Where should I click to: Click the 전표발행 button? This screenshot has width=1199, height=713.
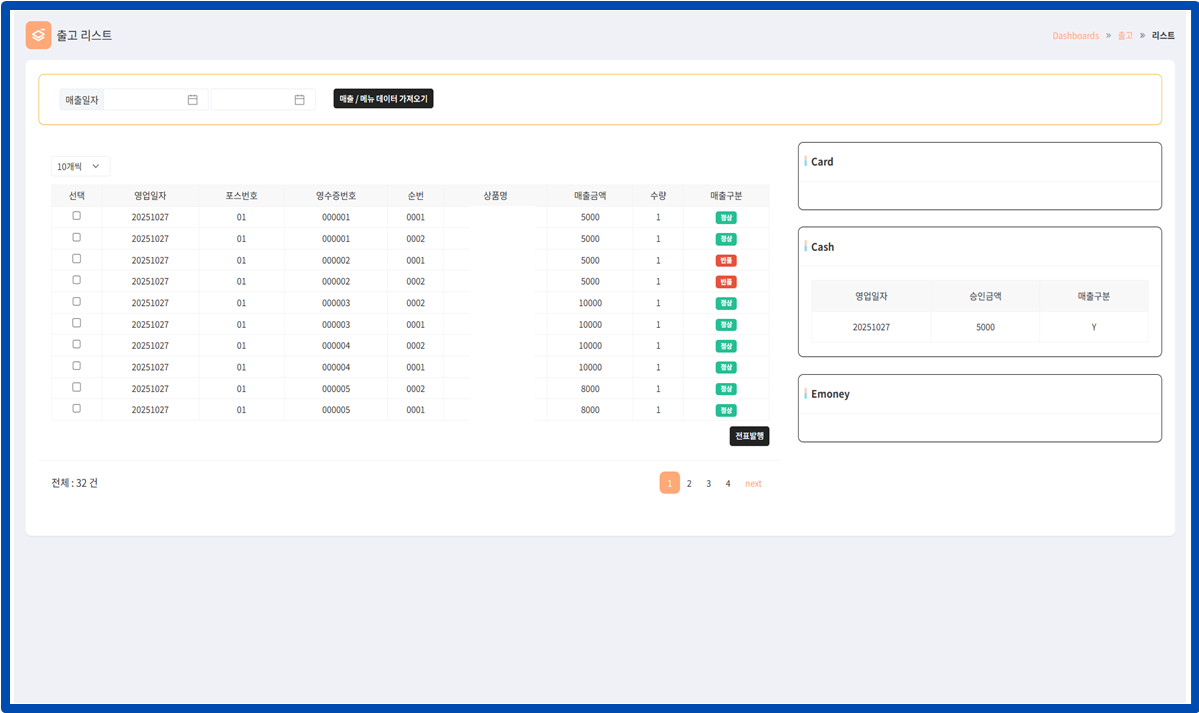click(750, 436)
